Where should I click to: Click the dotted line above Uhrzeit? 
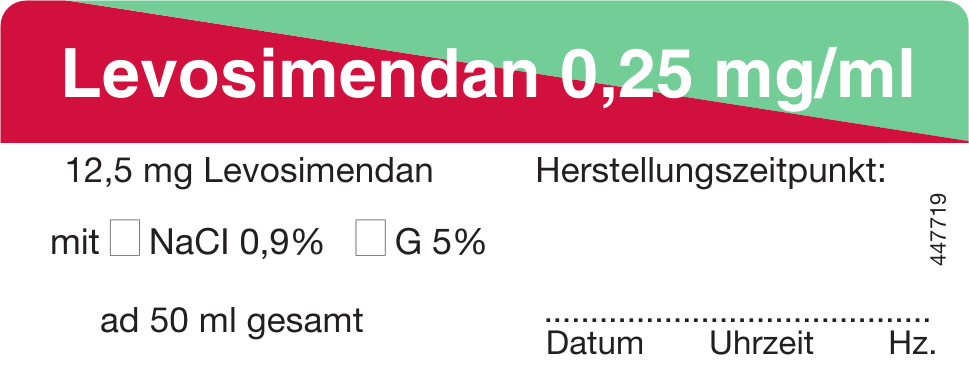(761, 320)
